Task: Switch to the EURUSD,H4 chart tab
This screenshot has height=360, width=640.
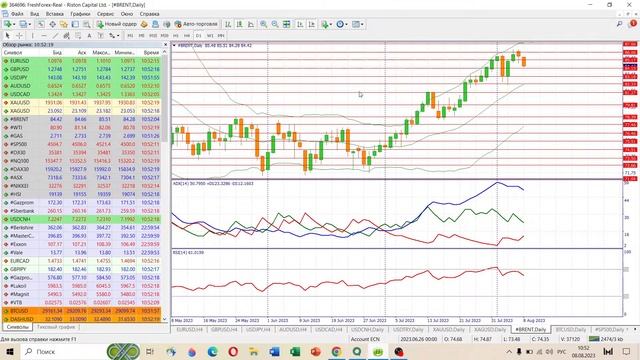Action: tap(189, 329)
